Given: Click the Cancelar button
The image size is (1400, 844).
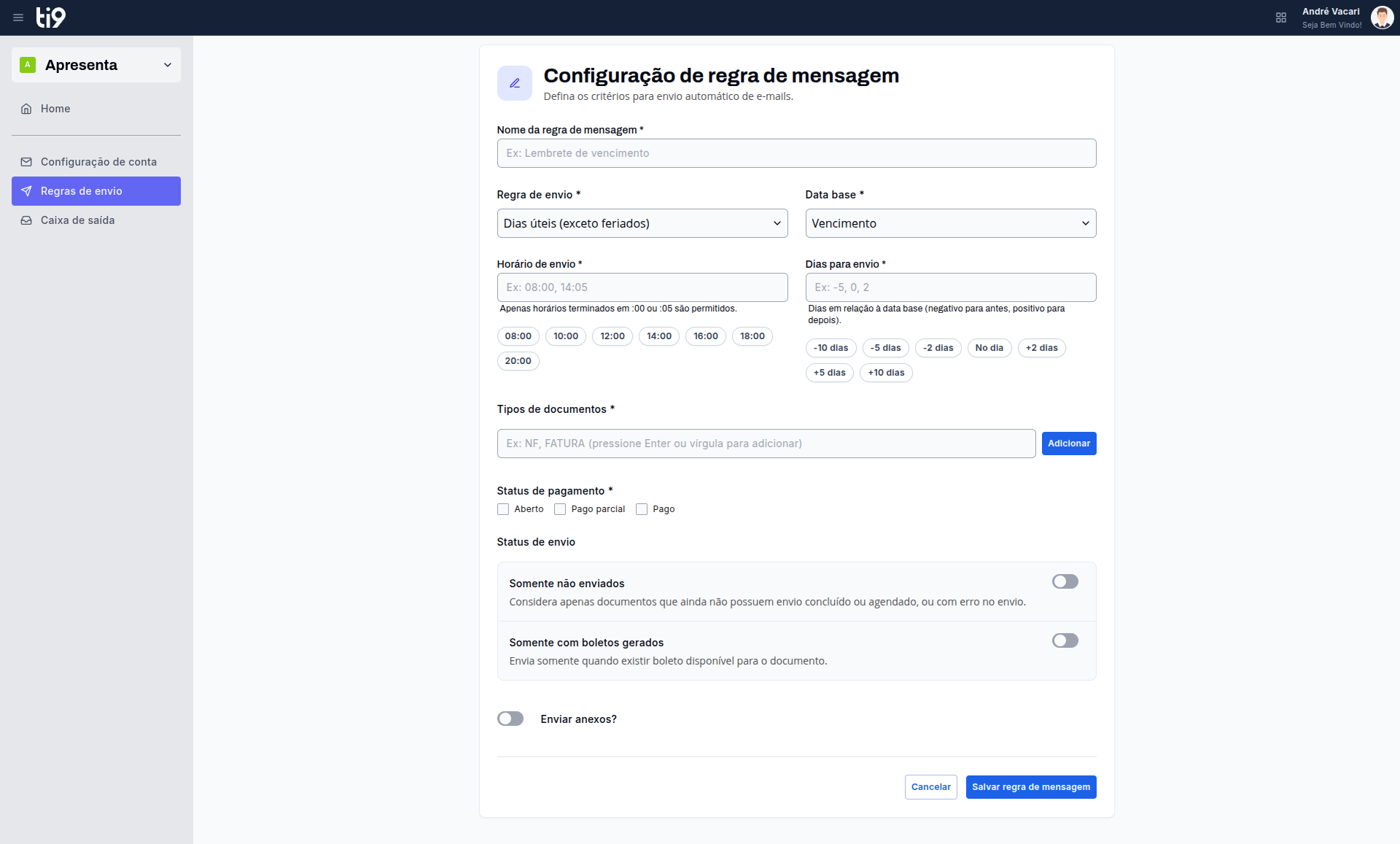Looking at the screenshot, I should coord(930,787).
